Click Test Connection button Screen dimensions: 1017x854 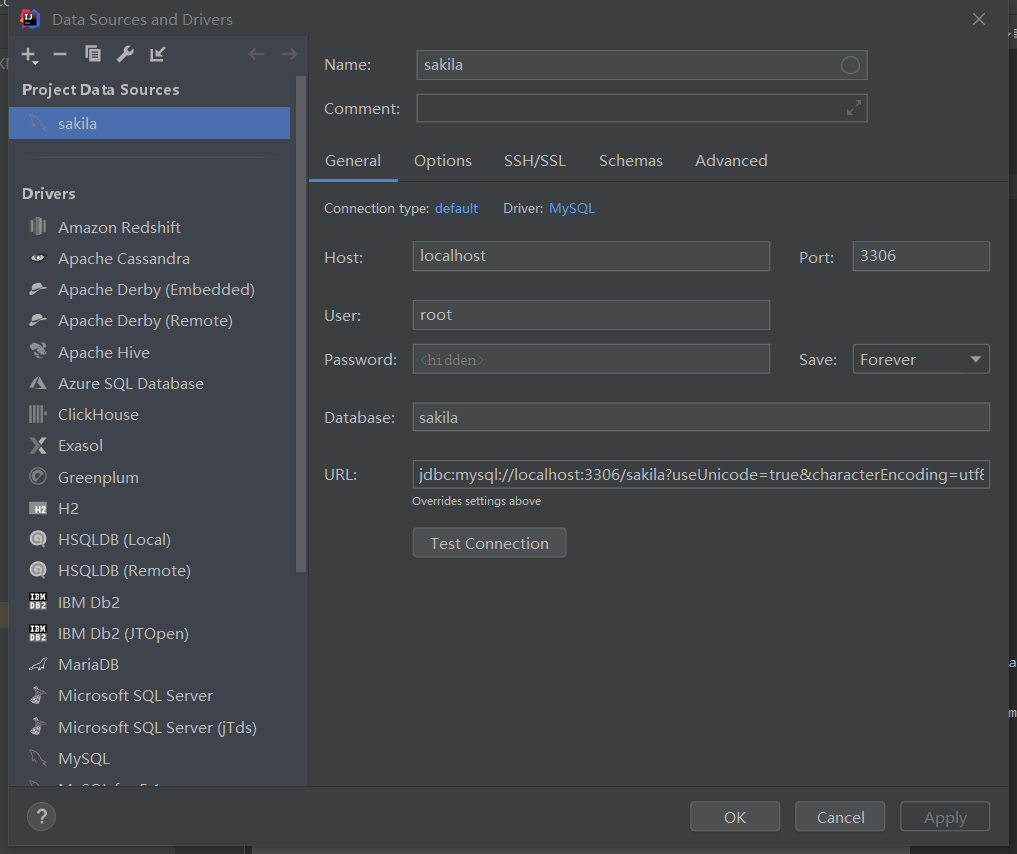489,543
